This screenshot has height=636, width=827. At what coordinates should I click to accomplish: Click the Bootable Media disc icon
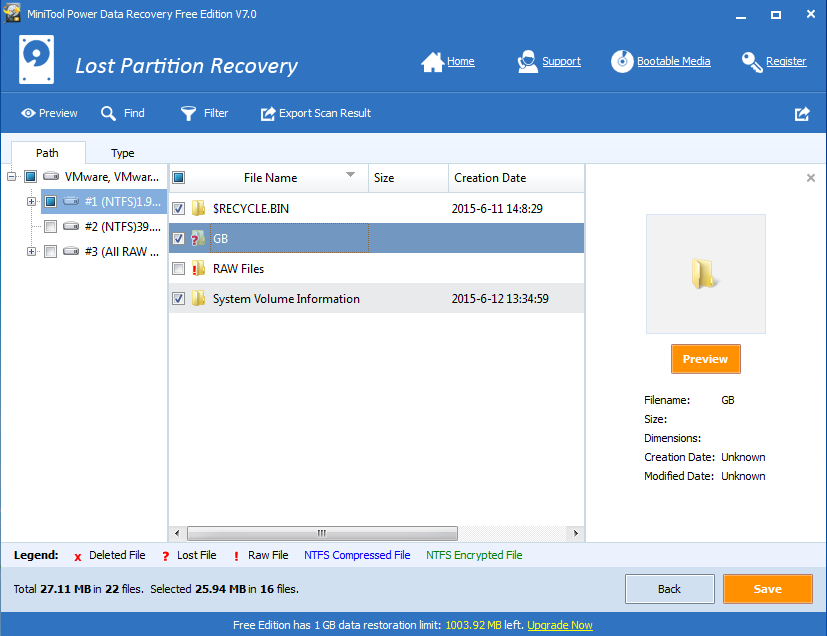point(622,62)
